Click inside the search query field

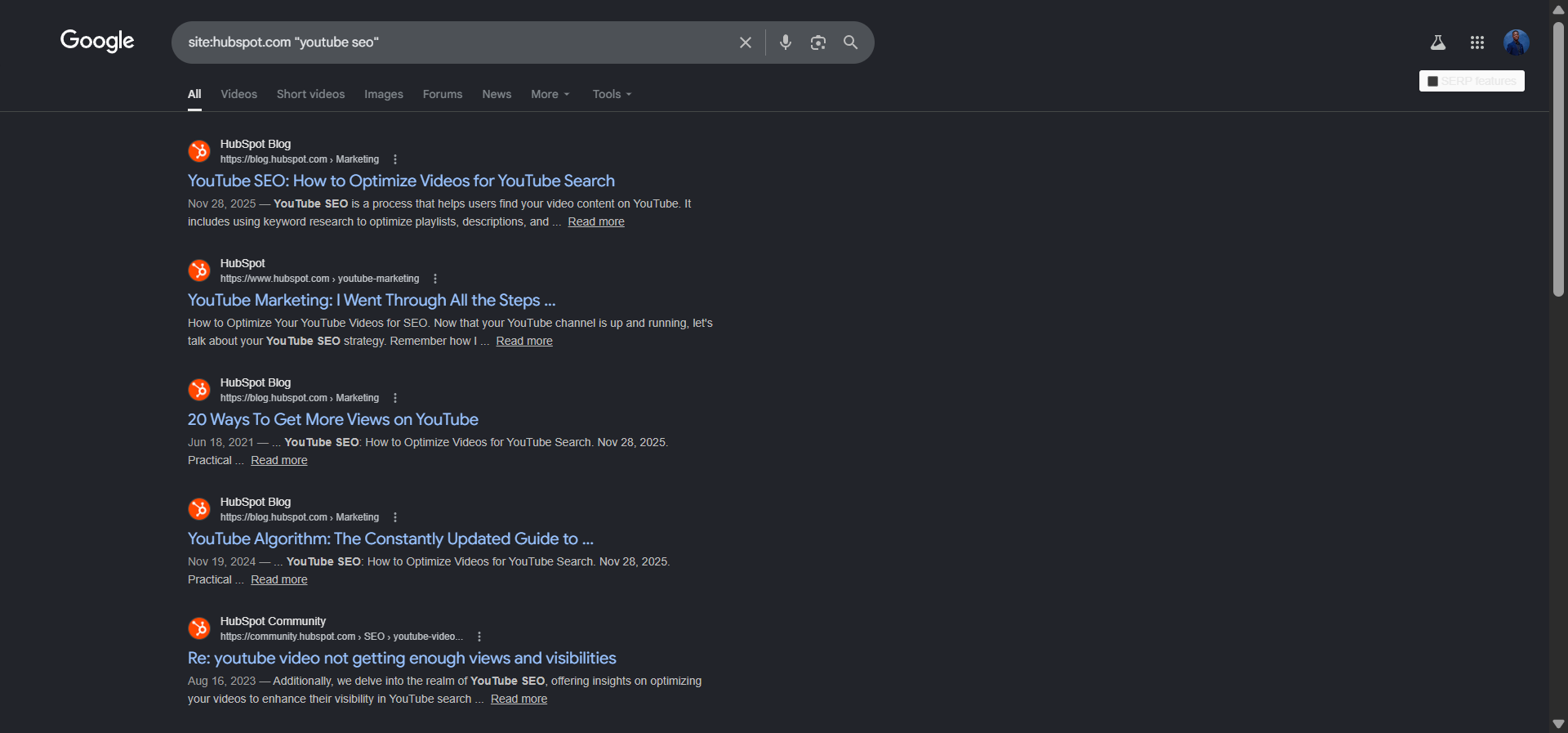coord(457,42)
